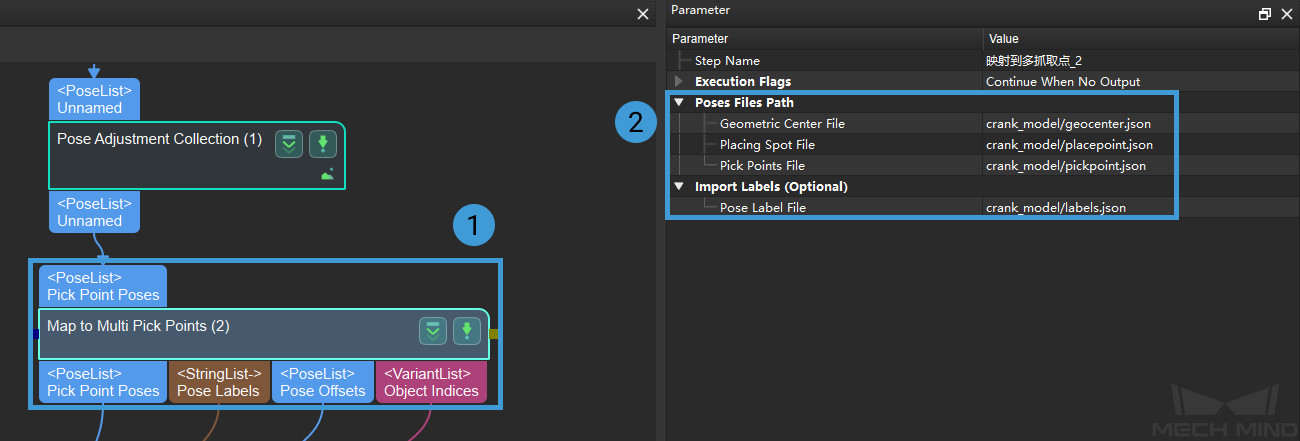Click small green icon in Pose Adjustment Collection corner

click(327, 175)
